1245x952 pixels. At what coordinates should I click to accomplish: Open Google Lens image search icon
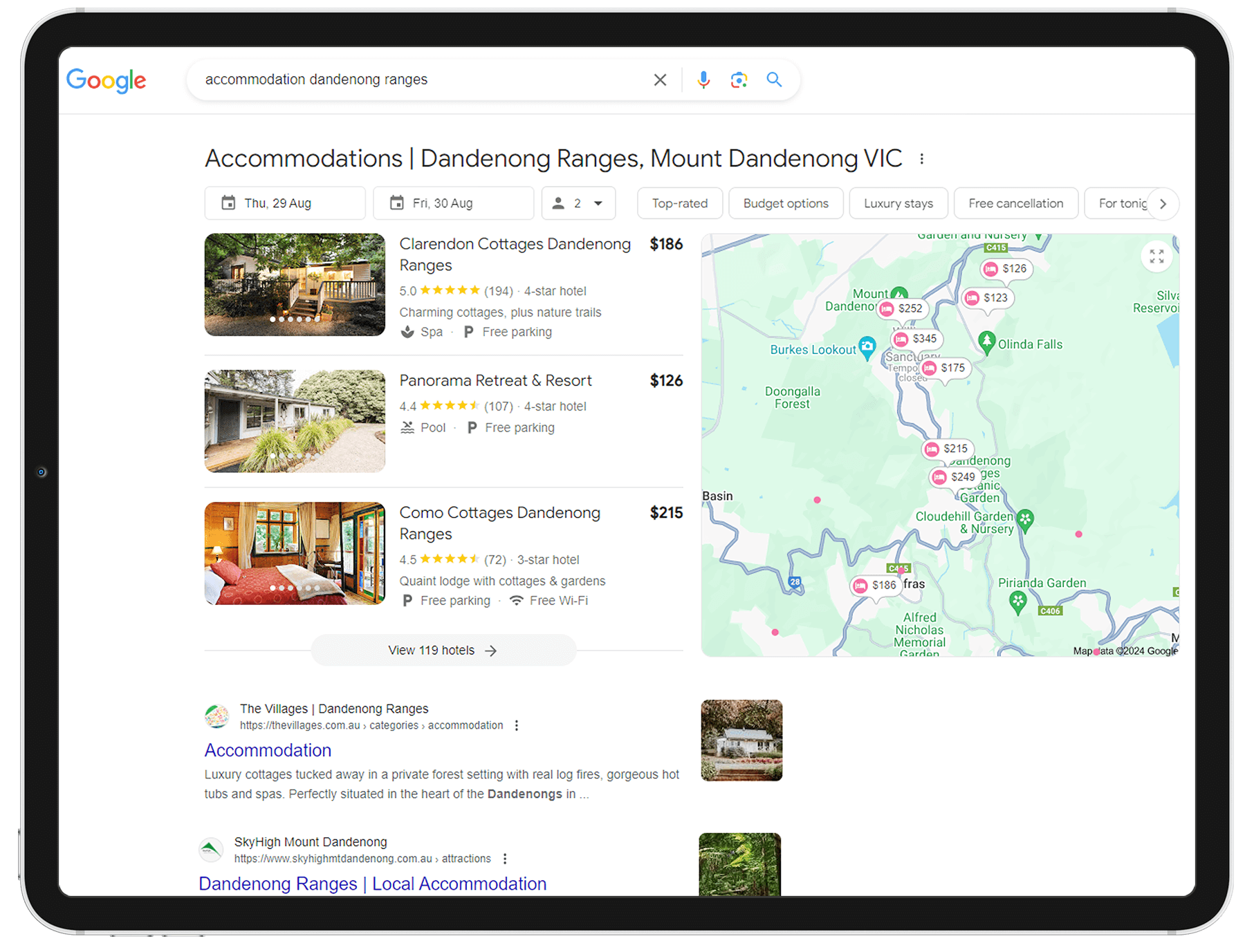click(739, 80)
